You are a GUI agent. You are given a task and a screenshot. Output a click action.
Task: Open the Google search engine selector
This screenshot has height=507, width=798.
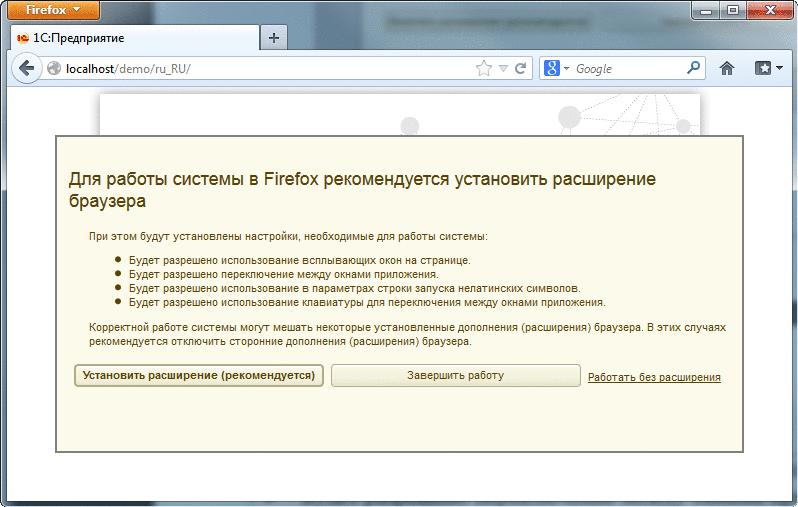coord(556,68)
